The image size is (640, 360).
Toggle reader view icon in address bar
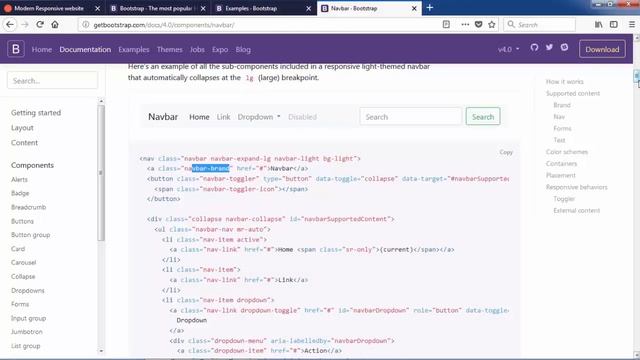tap(446, 24)
